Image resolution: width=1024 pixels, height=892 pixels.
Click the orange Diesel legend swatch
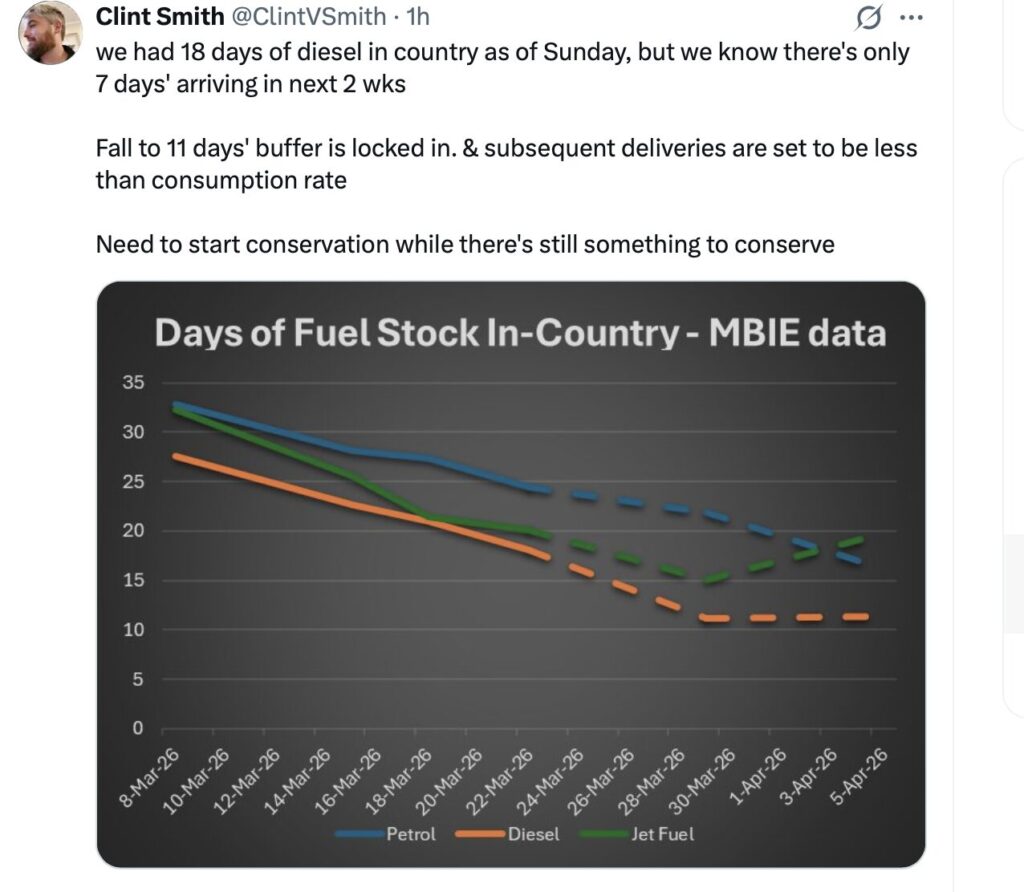click(480, 833)
